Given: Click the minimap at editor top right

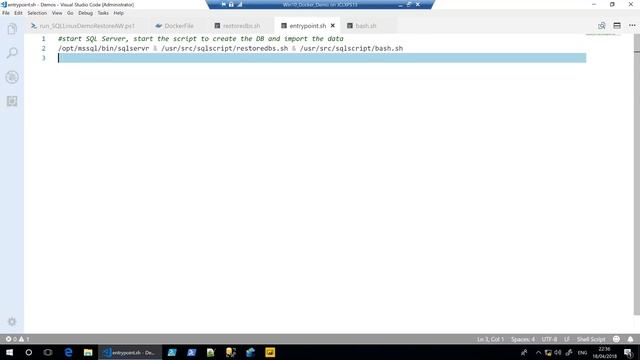Looking at the screenshot, I should 603,35.
